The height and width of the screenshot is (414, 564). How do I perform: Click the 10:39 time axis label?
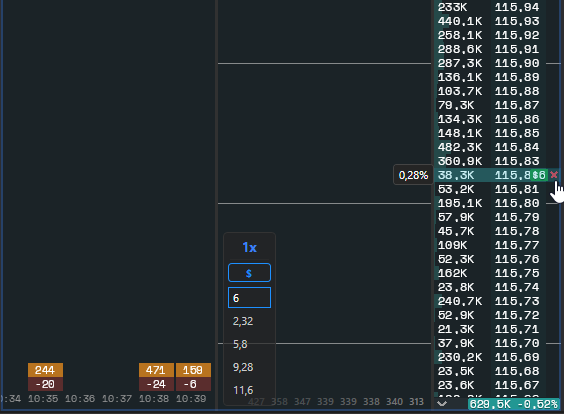[191, 399]
